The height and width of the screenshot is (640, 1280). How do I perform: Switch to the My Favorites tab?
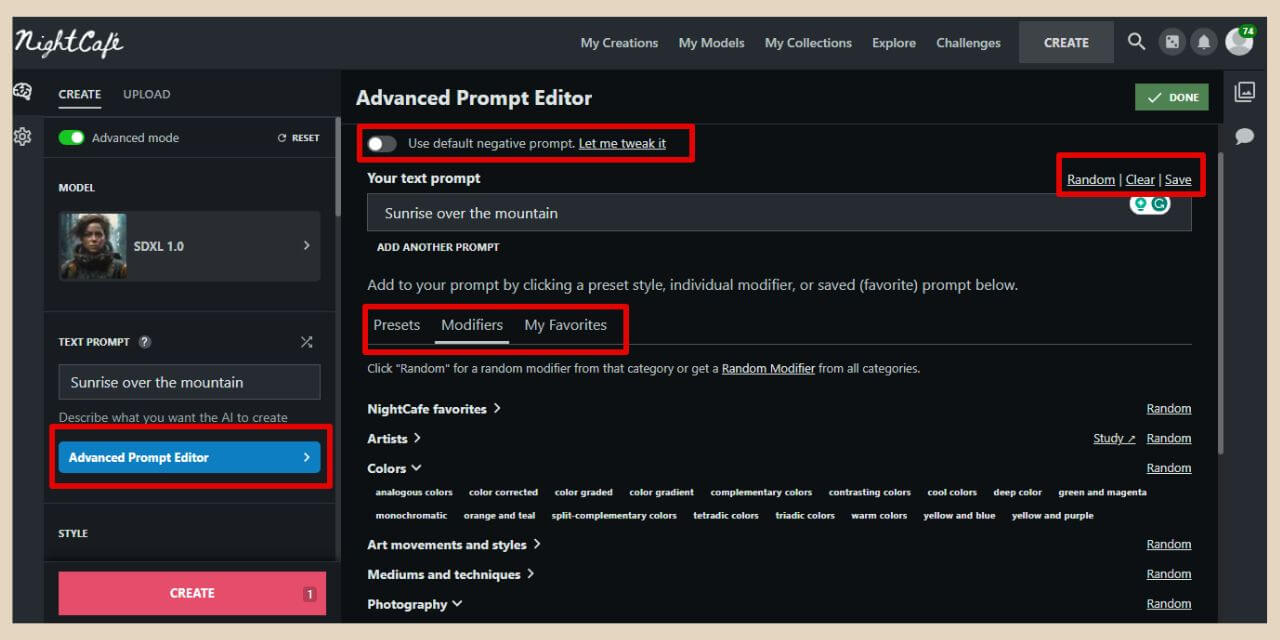click(x=565, y=325)
